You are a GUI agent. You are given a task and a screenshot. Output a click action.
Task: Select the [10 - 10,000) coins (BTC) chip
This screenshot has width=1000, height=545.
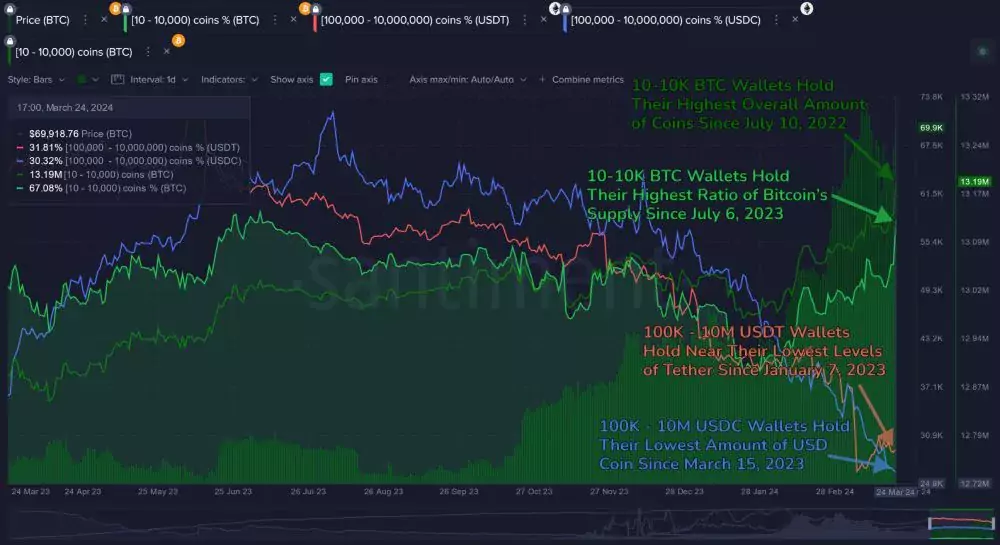click(x=74, y=52)
